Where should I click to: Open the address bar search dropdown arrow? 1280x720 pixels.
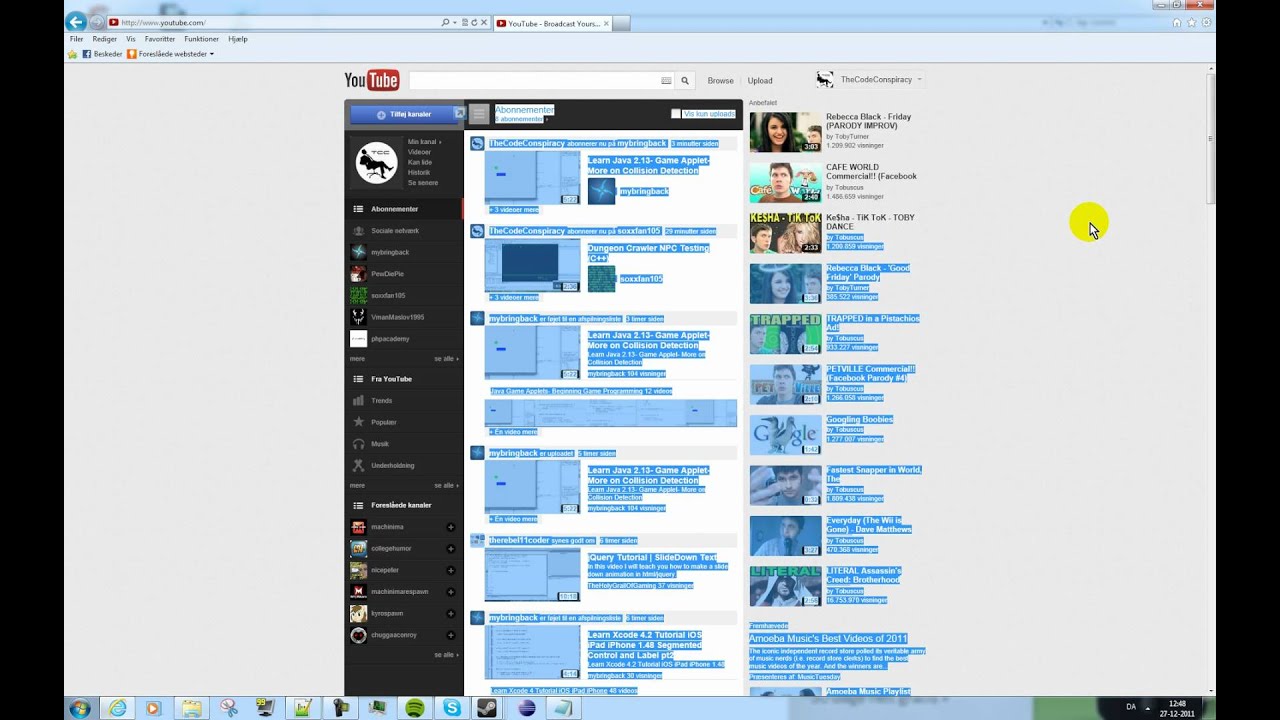pyautogui.click(x=455, y=22)
